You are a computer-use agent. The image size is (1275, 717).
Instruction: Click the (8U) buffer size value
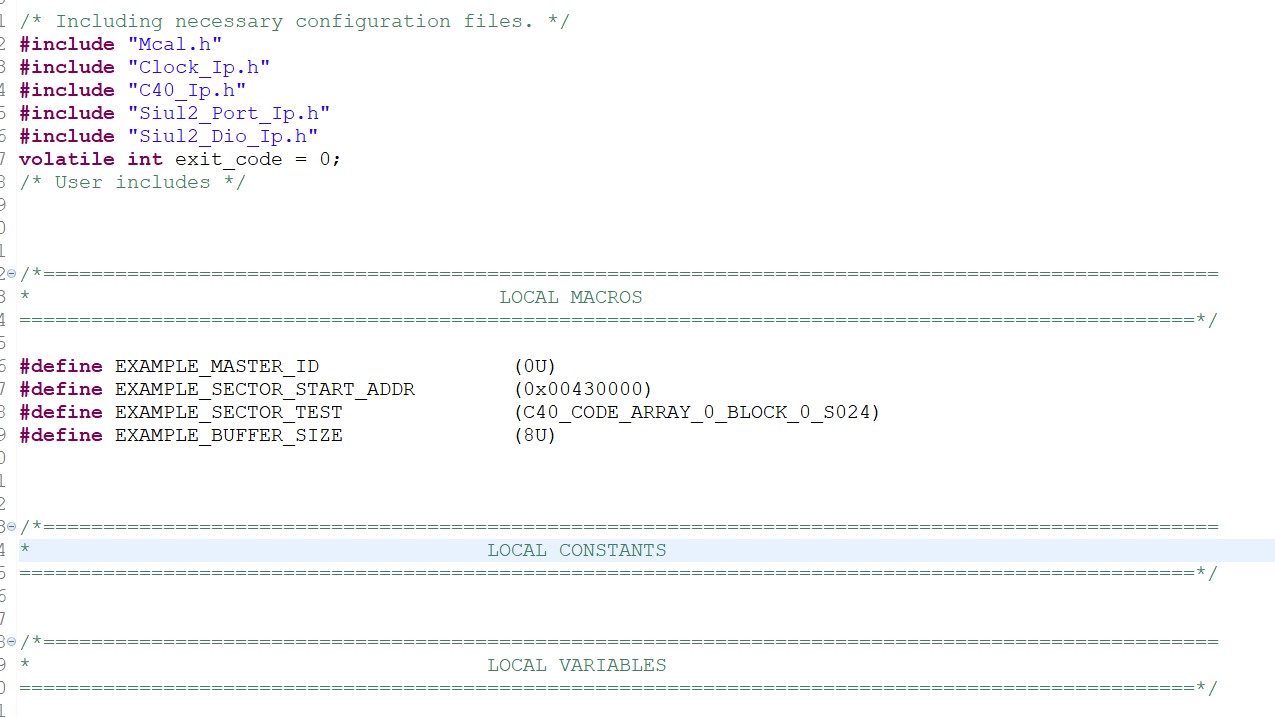coord(535,435)
